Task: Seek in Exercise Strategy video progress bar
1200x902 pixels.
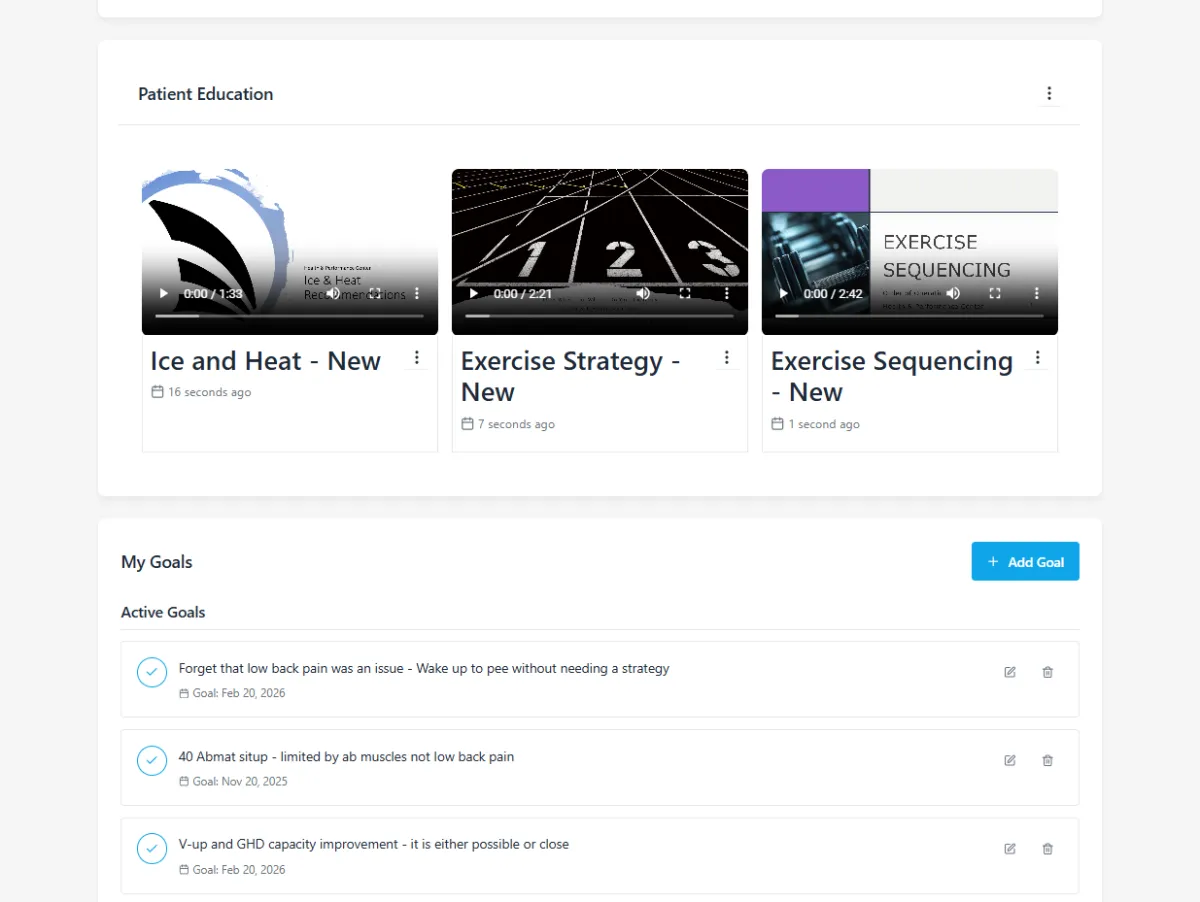Action: (x=600, y=316)
